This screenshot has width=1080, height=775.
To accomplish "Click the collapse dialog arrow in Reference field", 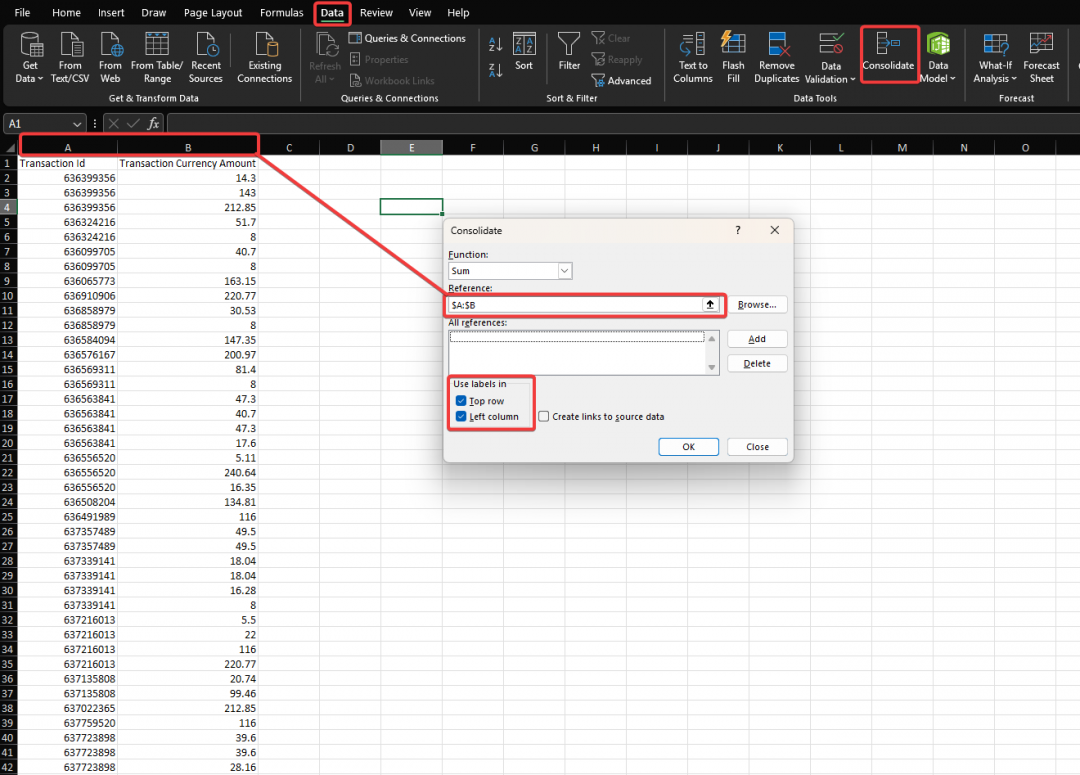I will pyautogui.click(x=710, y=304).
